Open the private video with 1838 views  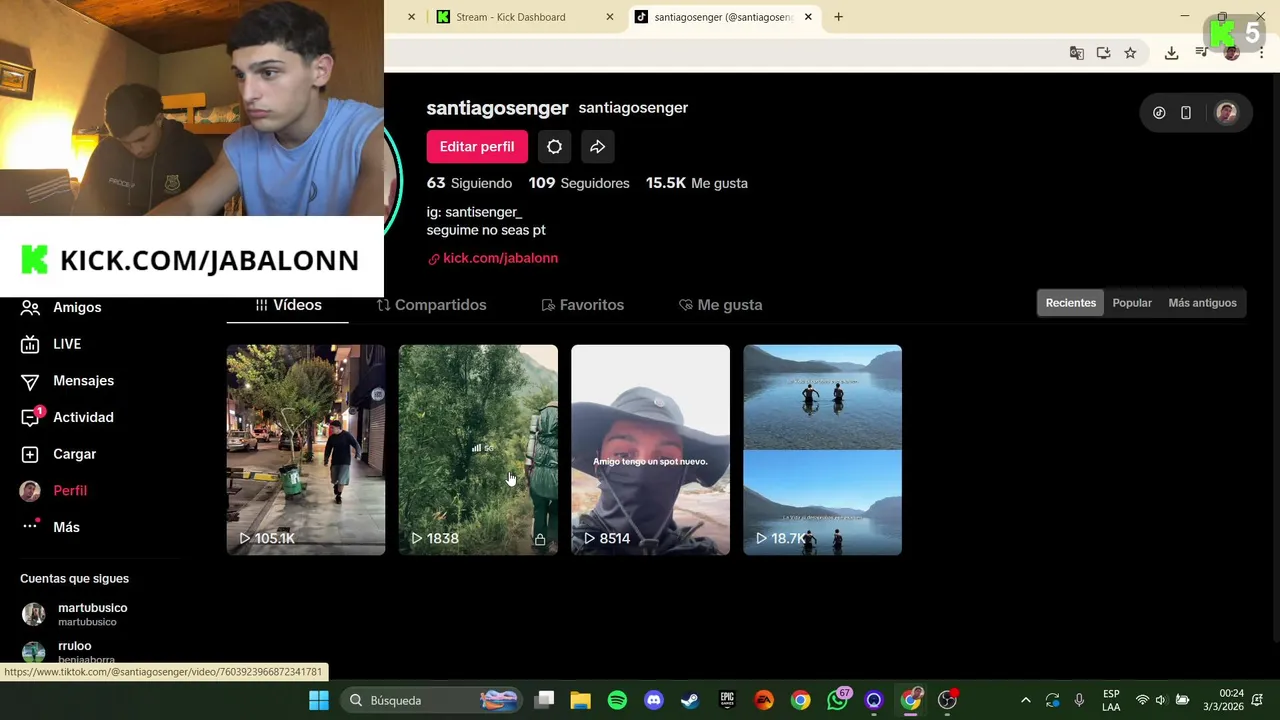click(478, 450)
